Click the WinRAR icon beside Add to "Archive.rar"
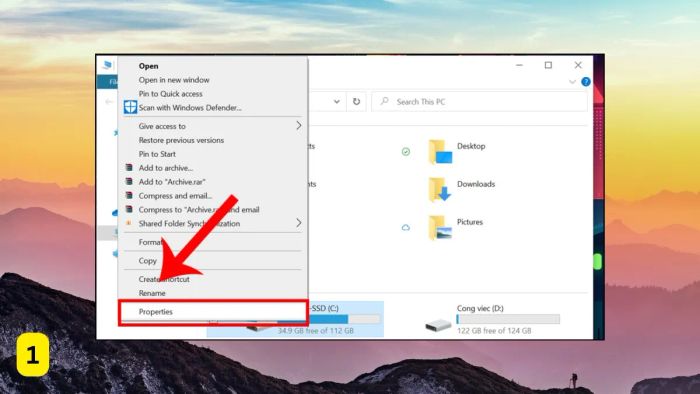Image resolution: width=700 pixels, height=394 pixels. pos(129,182)
